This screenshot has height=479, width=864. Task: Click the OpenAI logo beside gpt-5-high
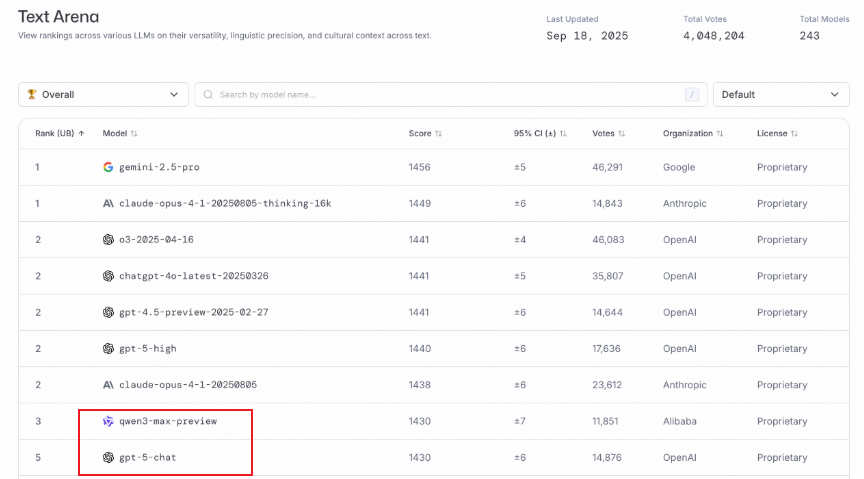108,349
